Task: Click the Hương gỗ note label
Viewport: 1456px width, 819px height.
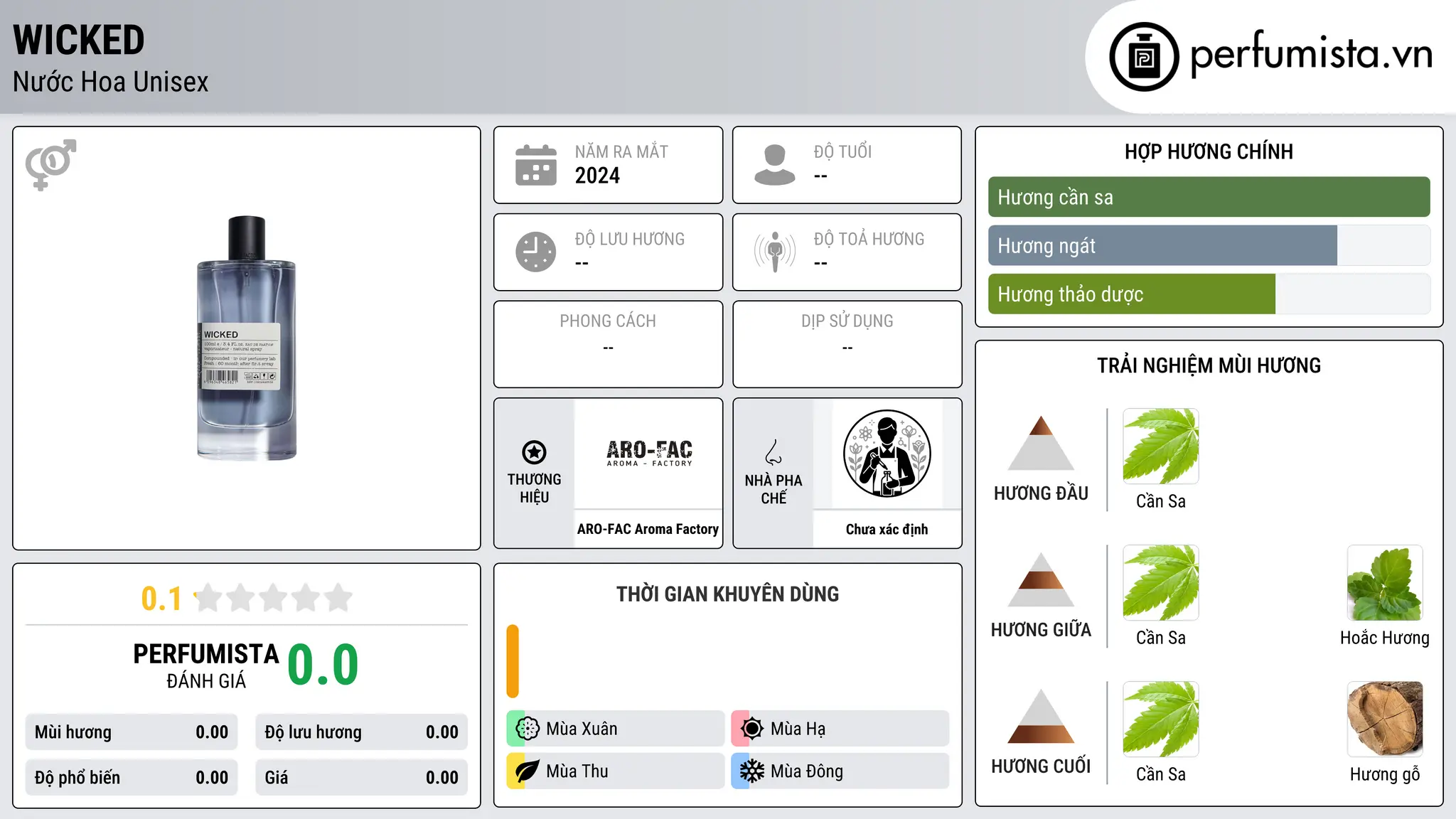Action: [1385, 774]
